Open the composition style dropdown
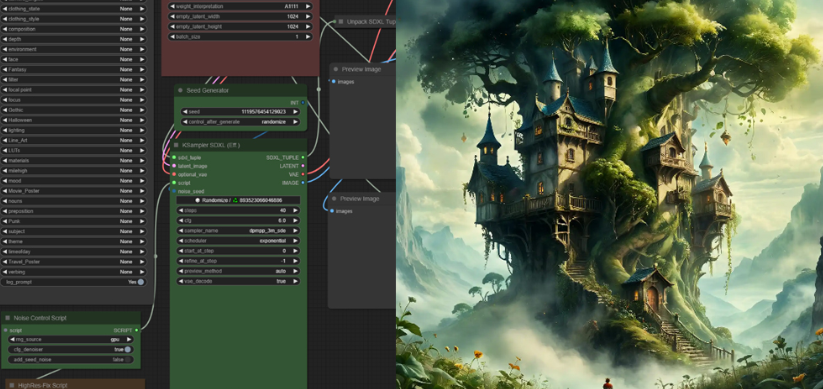The height and width of the screenshot is (389, 823). pyautogui.click(x=73, y=29)
